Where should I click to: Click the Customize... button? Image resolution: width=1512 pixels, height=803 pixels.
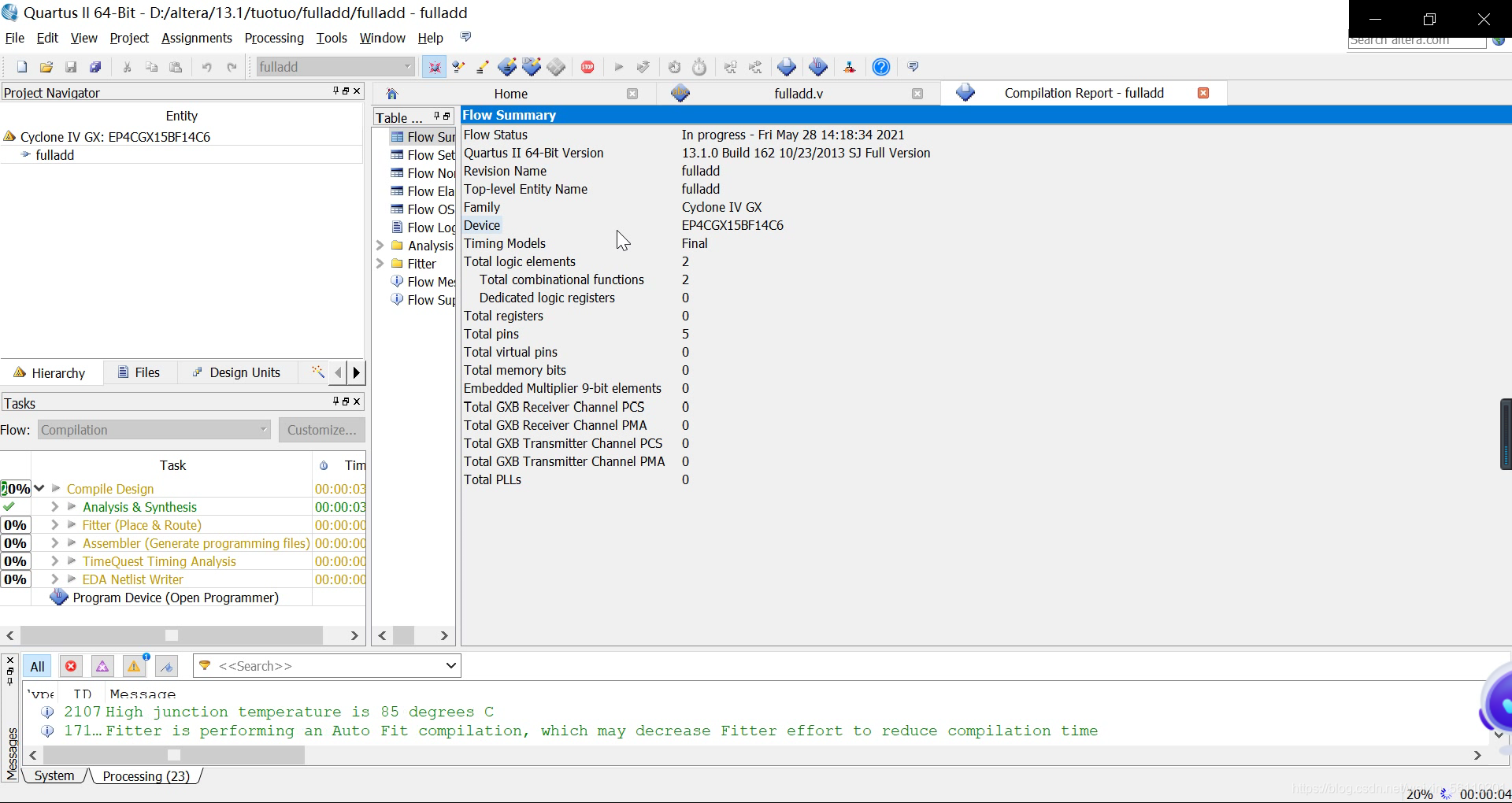[321, 430]
